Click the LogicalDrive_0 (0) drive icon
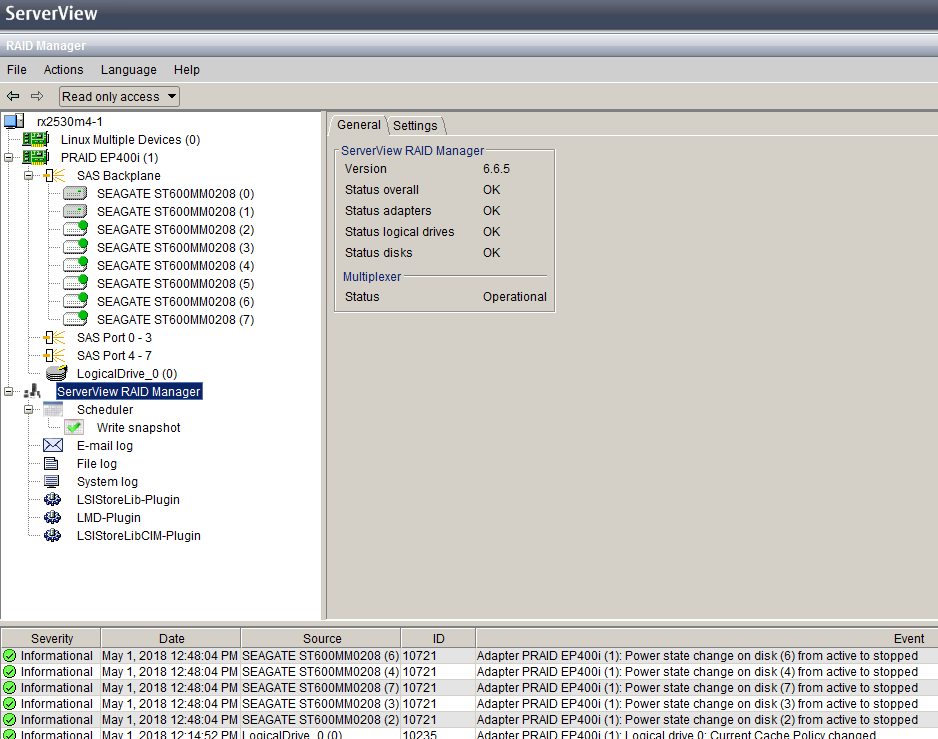This screenshot has width=938, height=739. [x=57, y=373]
